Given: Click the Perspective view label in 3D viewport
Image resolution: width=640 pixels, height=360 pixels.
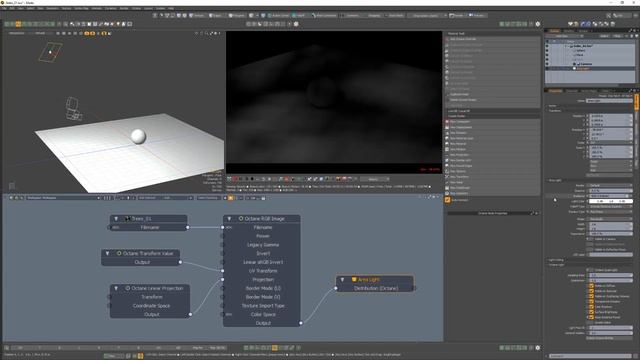Looking at the screenshot, I should (x=16, y=33).
